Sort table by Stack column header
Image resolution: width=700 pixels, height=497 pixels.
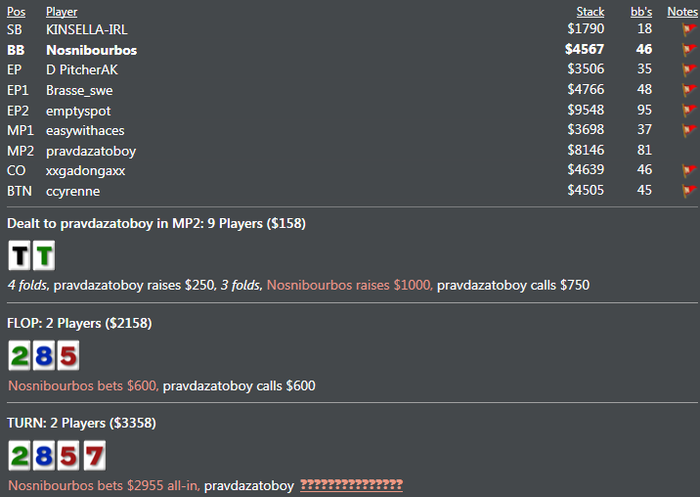click(x=590, y=12)
